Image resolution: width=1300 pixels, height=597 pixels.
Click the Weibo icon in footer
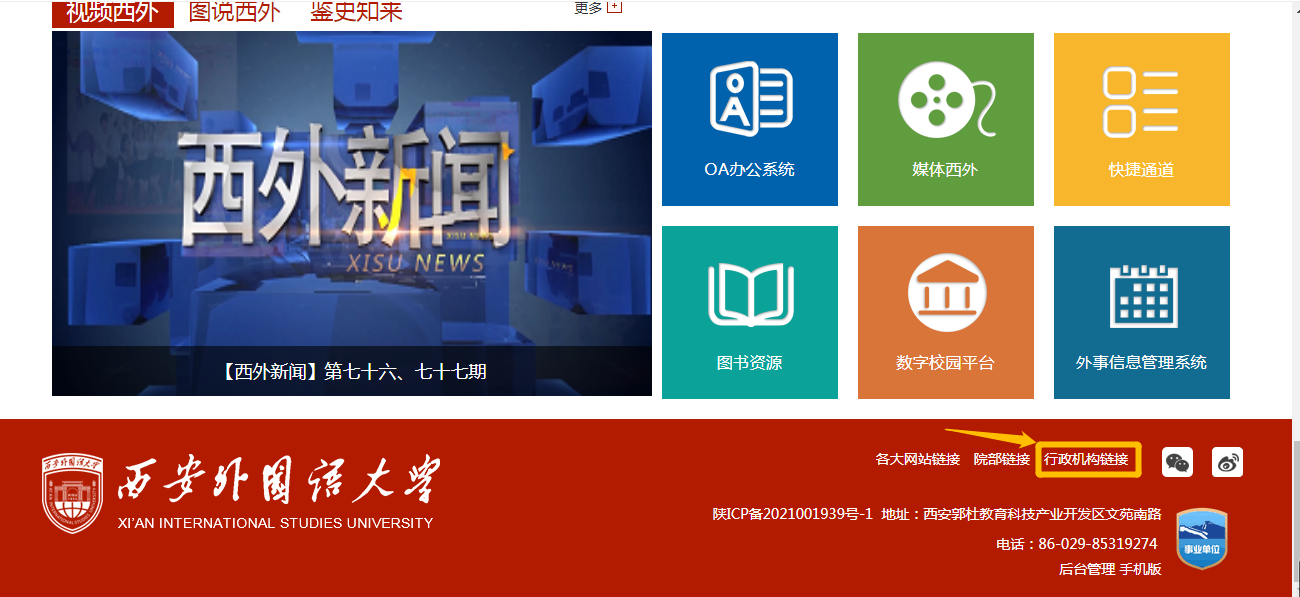pos(1227,462)
